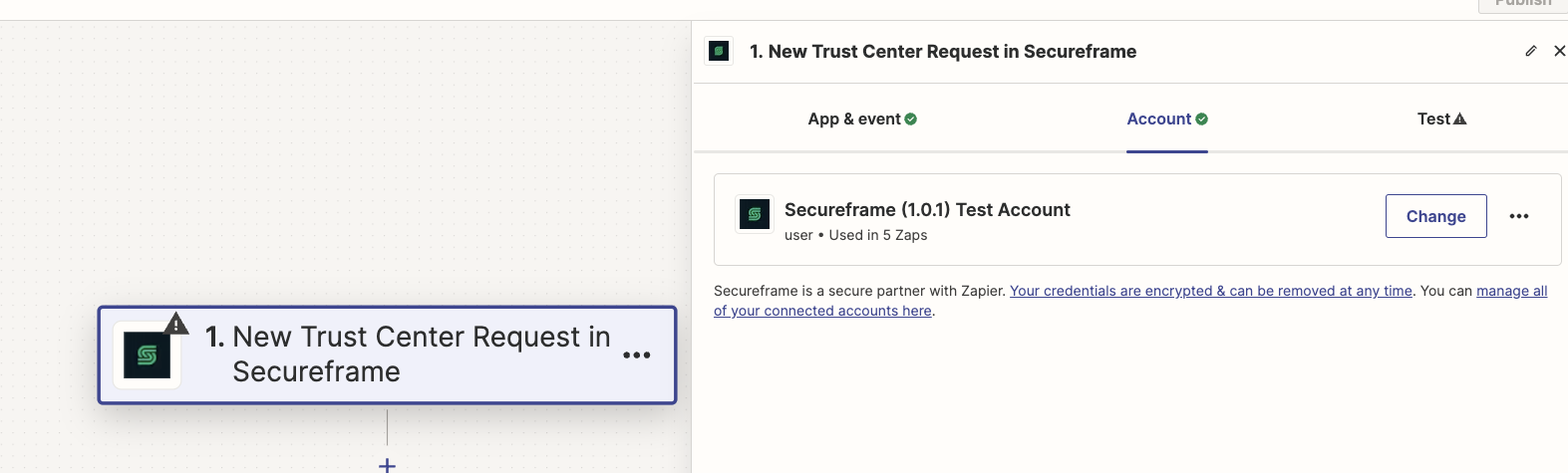Click the Secureframe (1.0.1) Test Account name
1568x473 pixels.
click(927, 210)
